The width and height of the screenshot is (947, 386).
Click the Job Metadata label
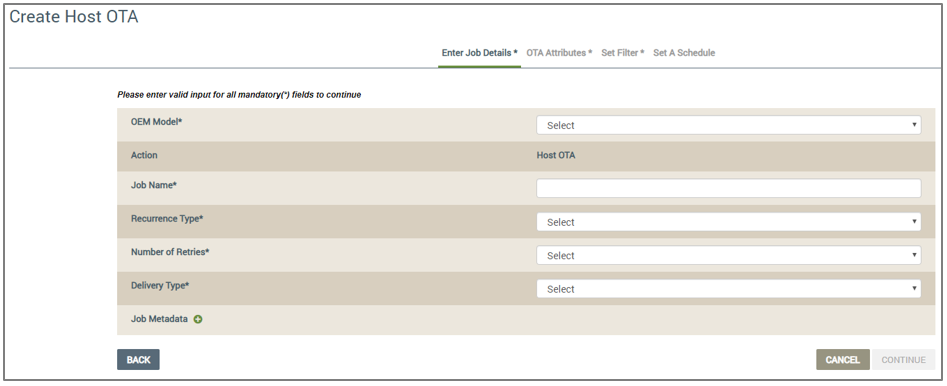[x=159, y=318]
